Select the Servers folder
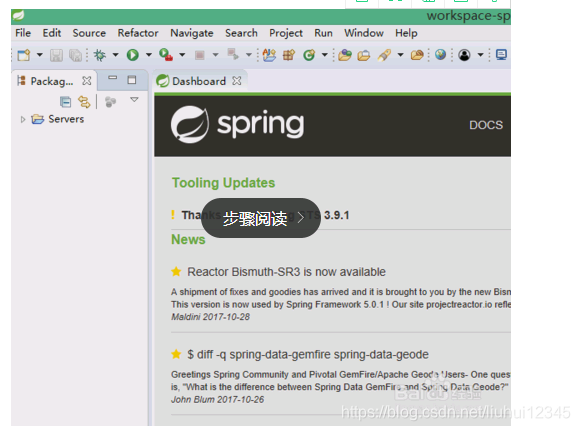The image size is (580, 431). (58, 119)
